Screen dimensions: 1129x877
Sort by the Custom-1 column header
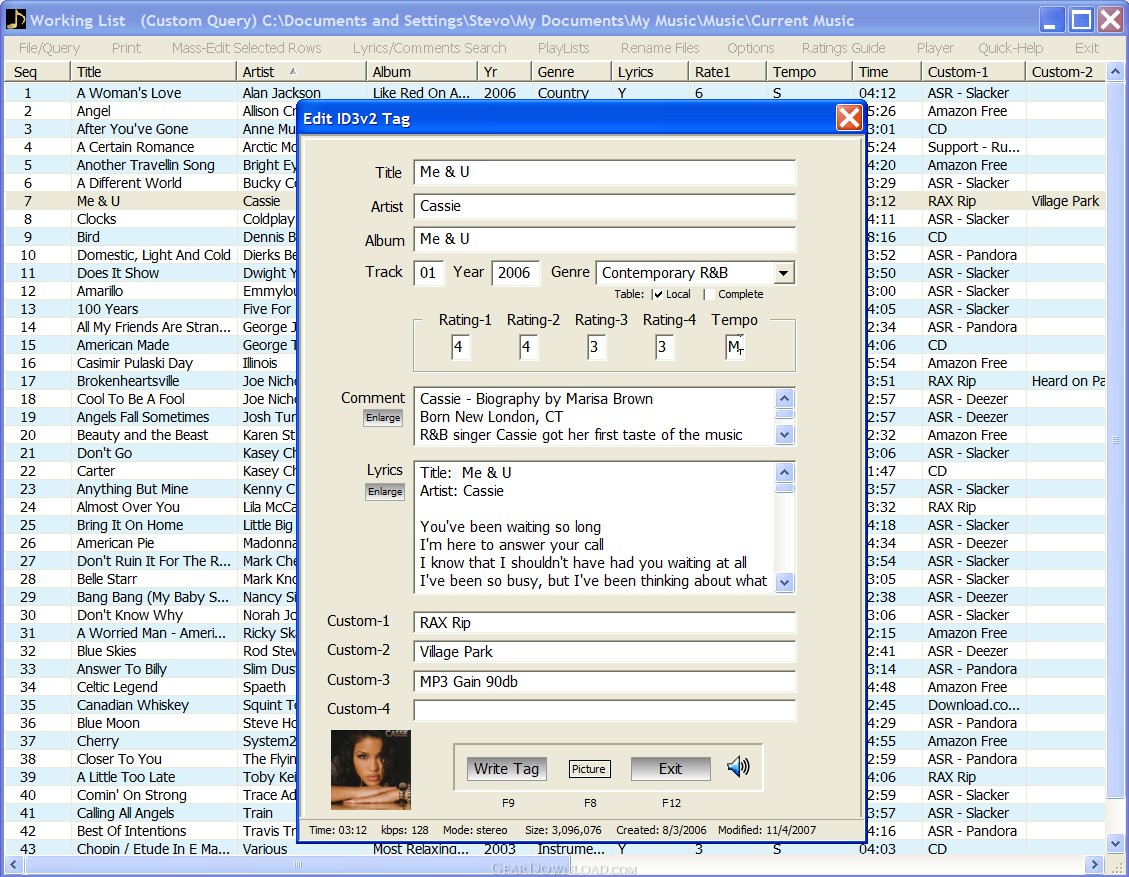pyautogui.click(x=973, y=72)
